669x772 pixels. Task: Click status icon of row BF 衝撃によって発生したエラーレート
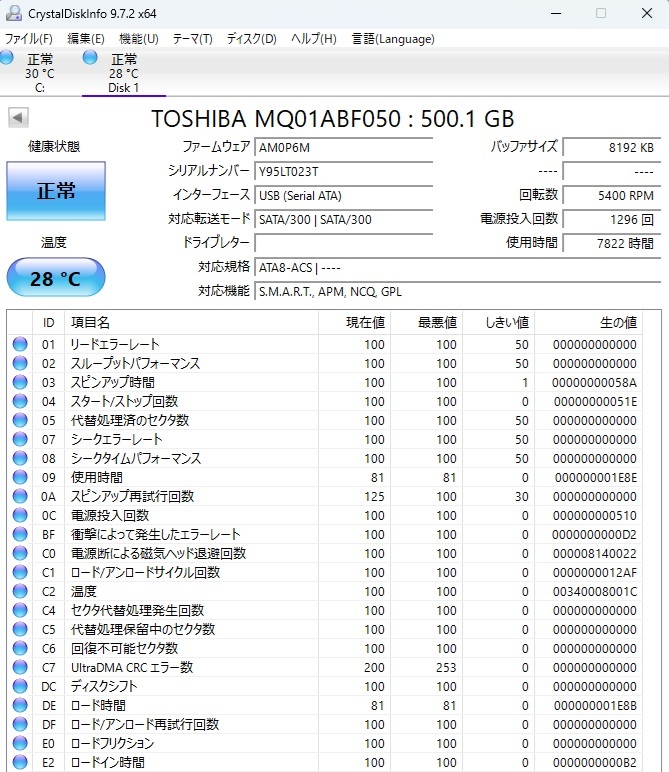tap(20, 534)
